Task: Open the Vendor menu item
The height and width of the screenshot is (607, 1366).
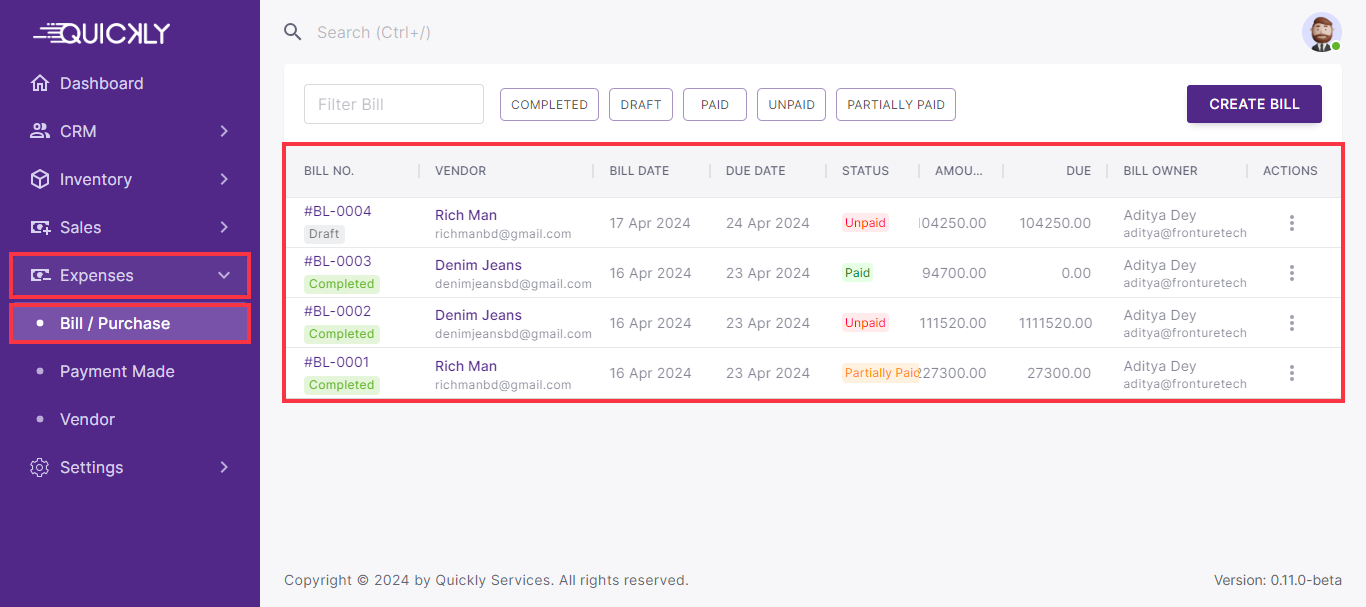Action: [x=87, y=419]
